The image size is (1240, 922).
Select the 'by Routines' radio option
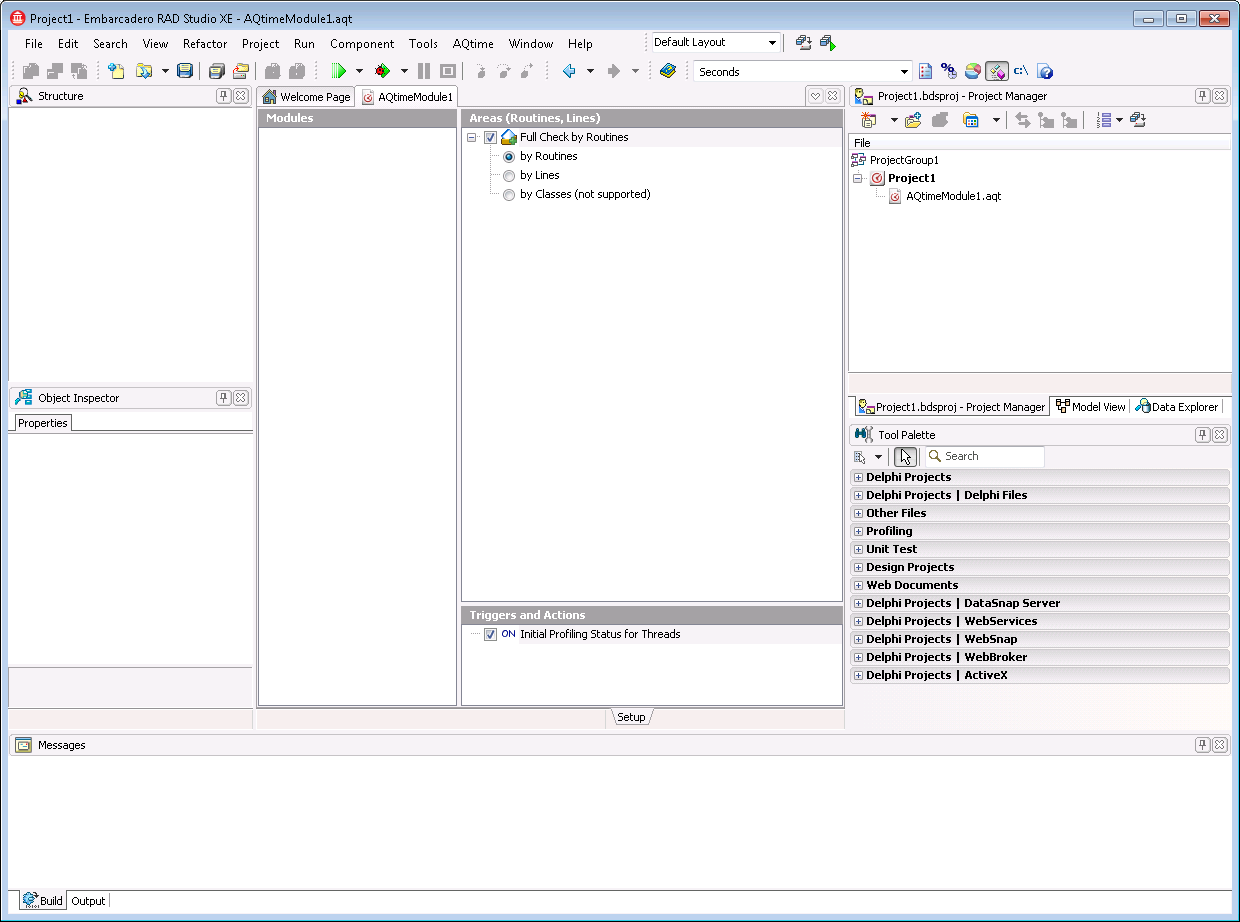[x=509, y=157]
